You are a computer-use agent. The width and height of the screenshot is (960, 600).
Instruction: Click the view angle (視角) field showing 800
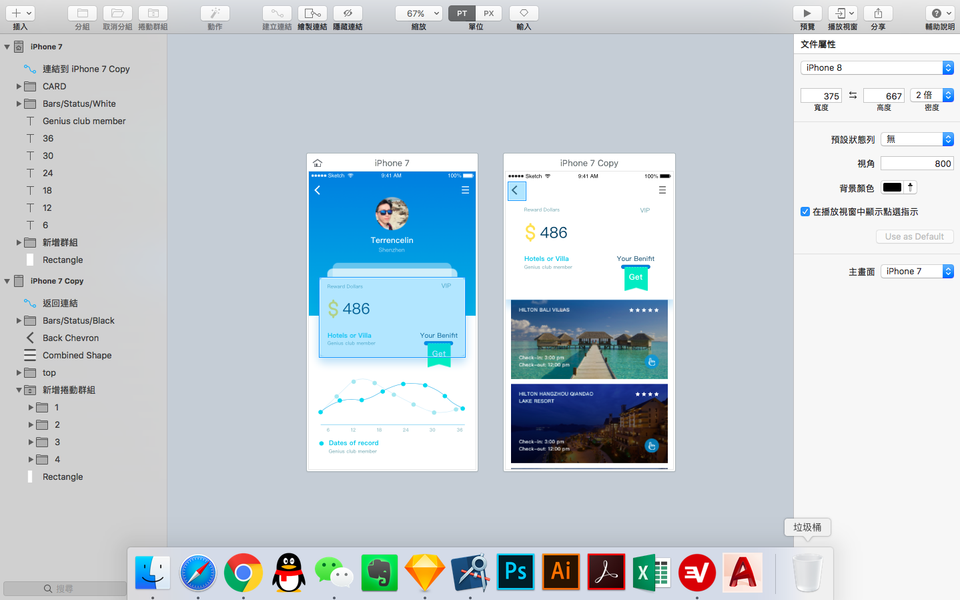[917, 163]
